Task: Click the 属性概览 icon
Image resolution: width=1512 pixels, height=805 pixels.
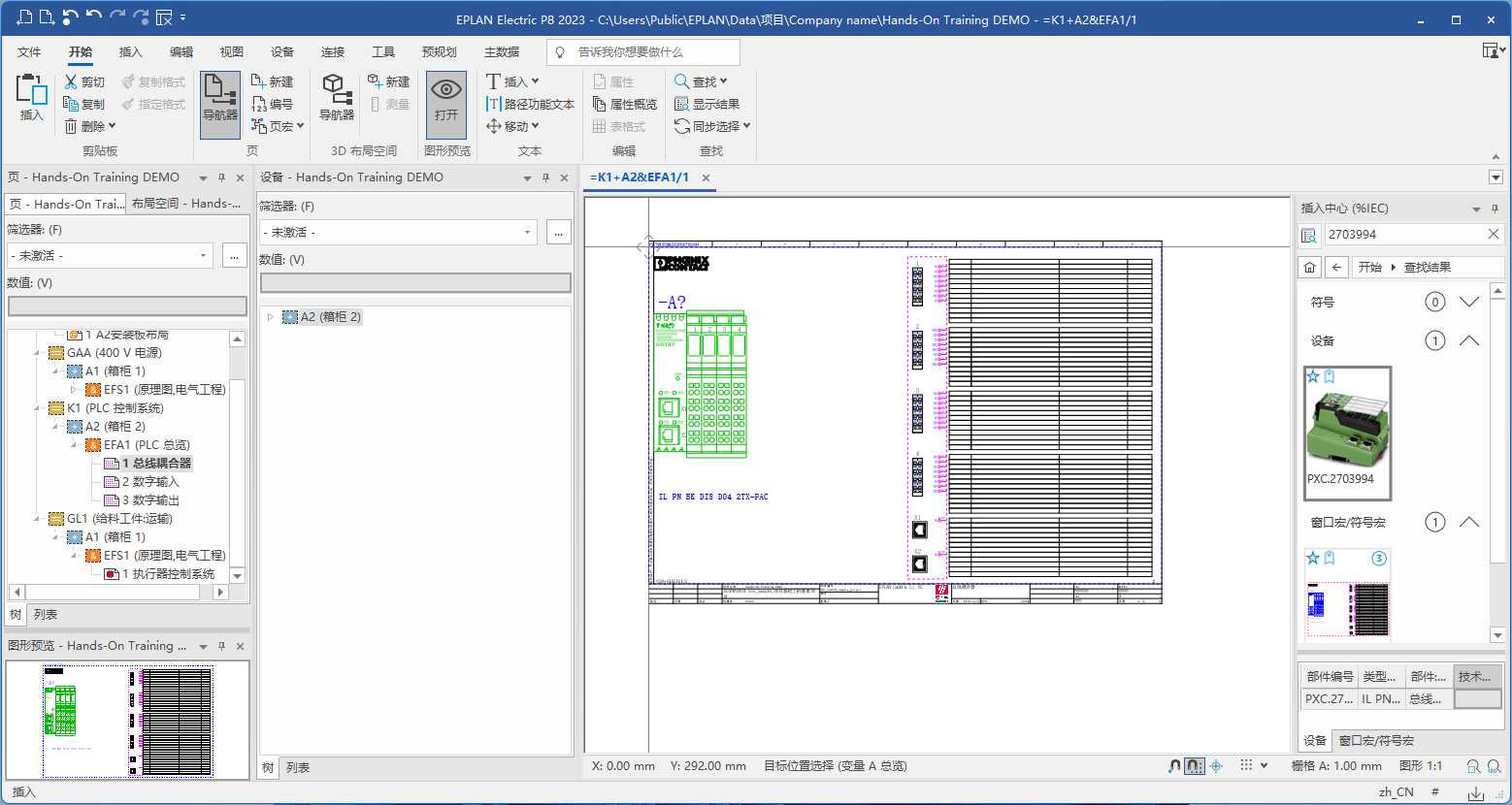Action: [x=600, y=104]
